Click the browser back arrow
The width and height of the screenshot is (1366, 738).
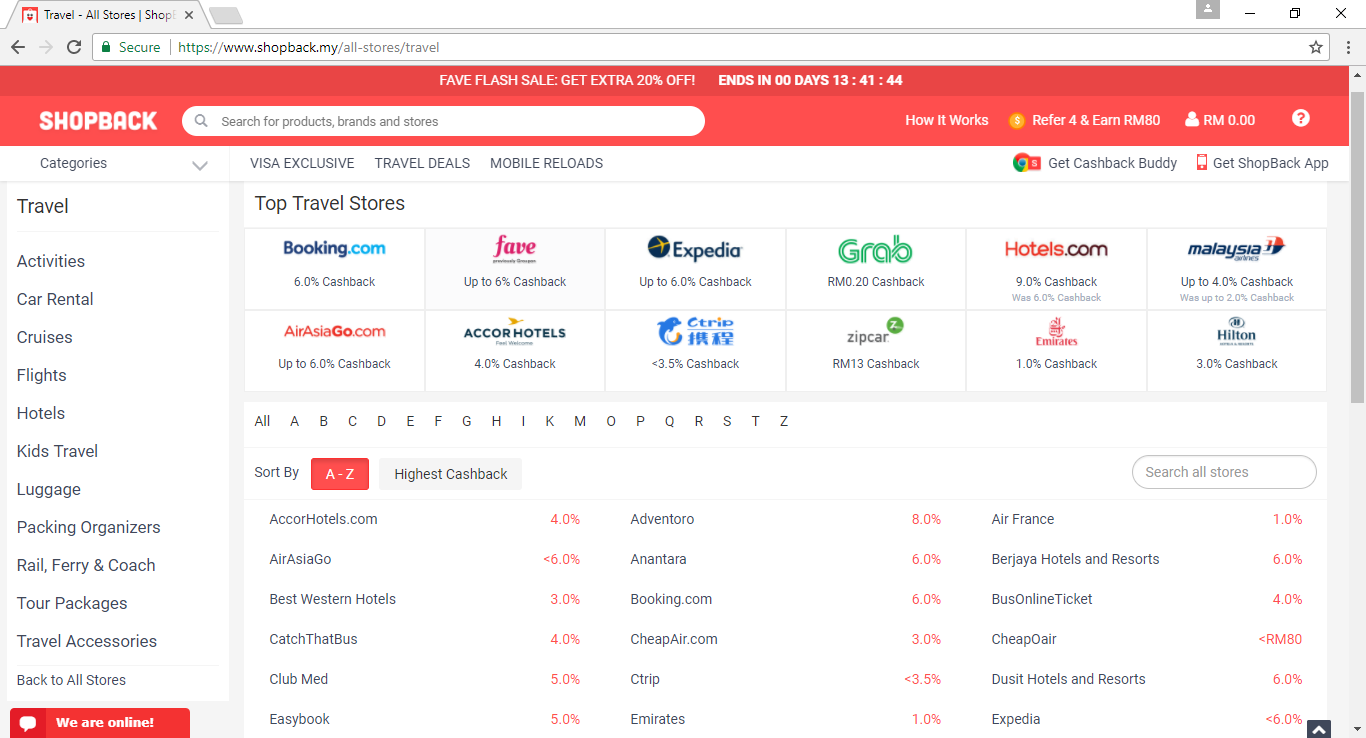click(x=18, y=47)
